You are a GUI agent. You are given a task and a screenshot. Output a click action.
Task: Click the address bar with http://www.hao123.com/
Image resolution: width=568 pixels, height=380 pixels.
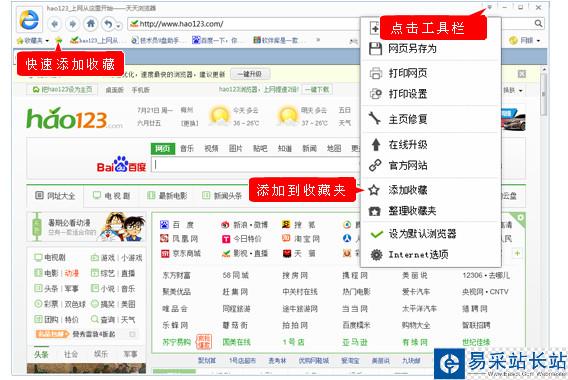pyautogui.click(x=243, y=24)
